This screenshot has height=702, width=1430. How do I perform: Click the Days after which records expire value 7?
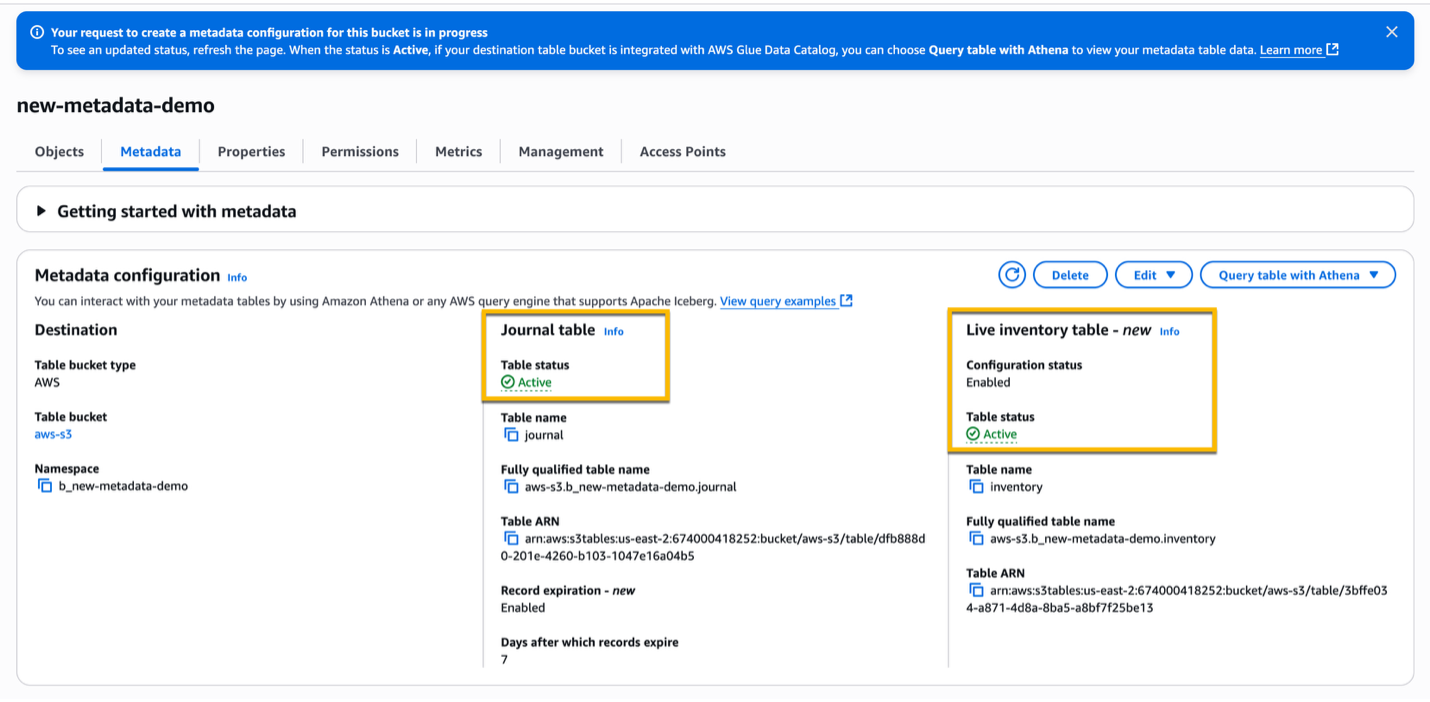(x=504, y=660)
